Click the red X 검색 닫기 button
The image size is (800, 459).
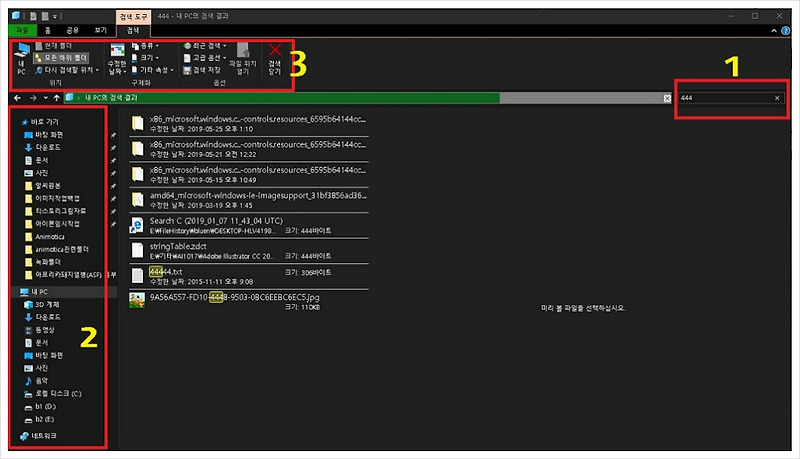pos(275,59)
